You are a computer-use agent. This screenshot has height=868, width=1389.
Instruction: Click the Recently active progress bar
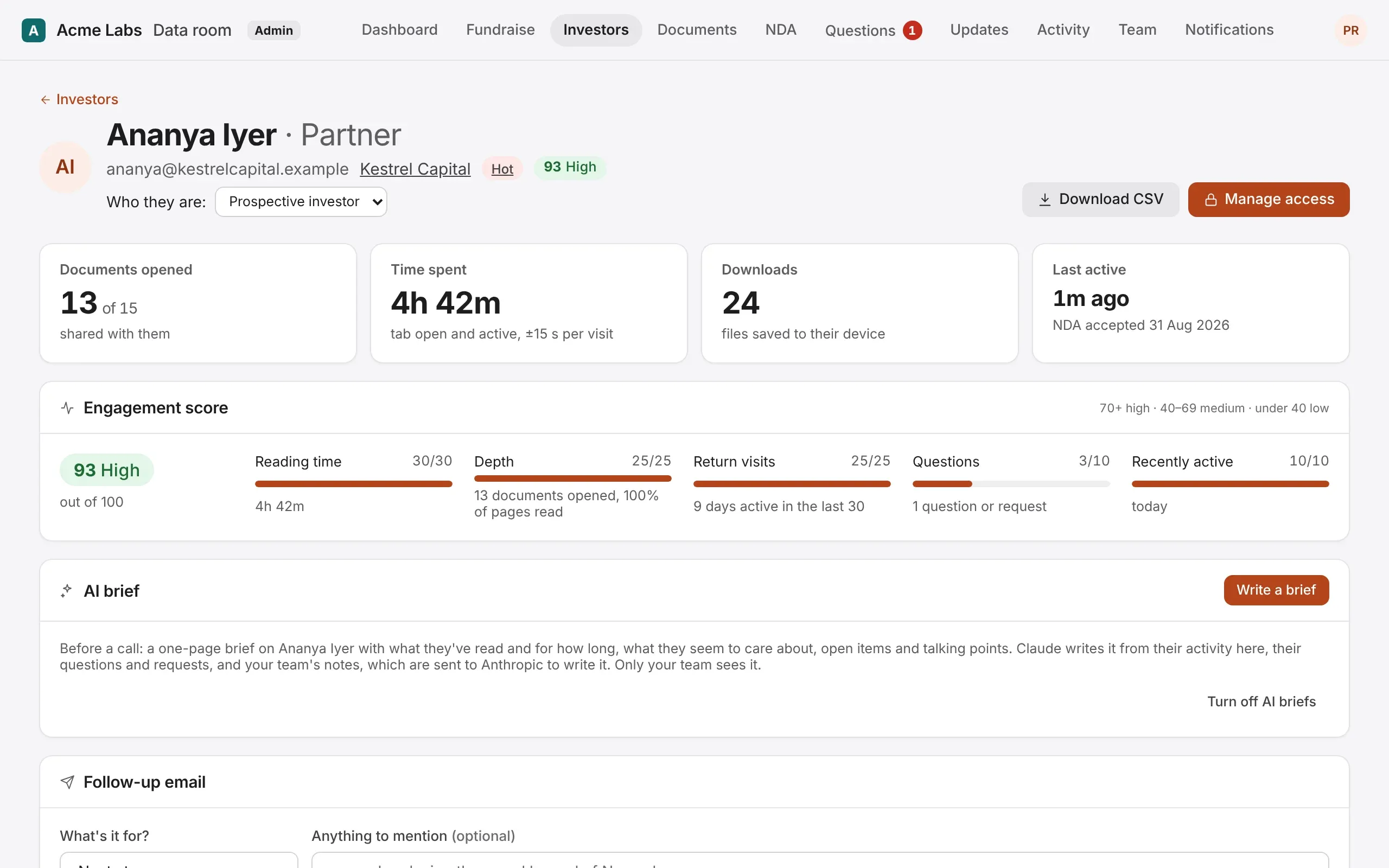1230,484
